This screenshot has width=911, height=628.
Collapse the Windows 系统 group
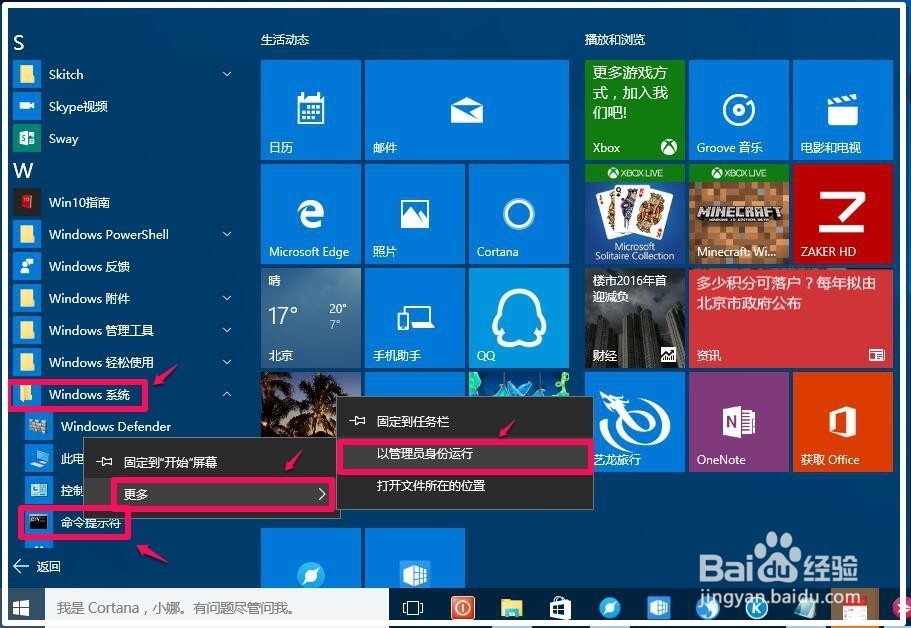[228, 394]
